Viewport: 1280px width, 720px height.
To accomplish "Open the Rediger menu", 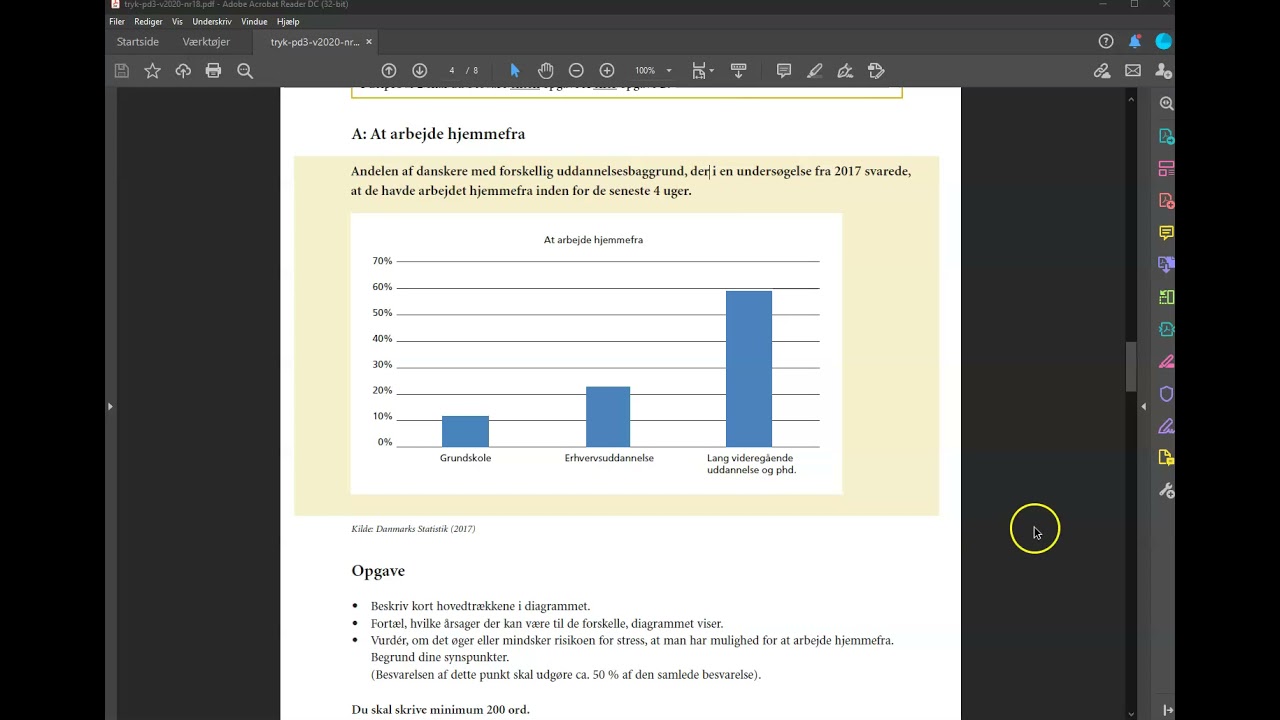I will pyautogui.click(x=148, y=21).
